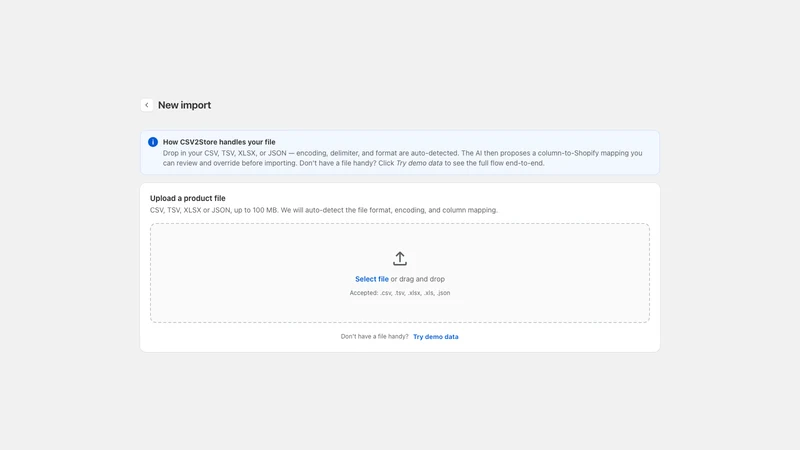Click the 'CSV, TSV, XLSX or JSON, up to 100 MB' description
800x450 pixels.
point(323,210)
